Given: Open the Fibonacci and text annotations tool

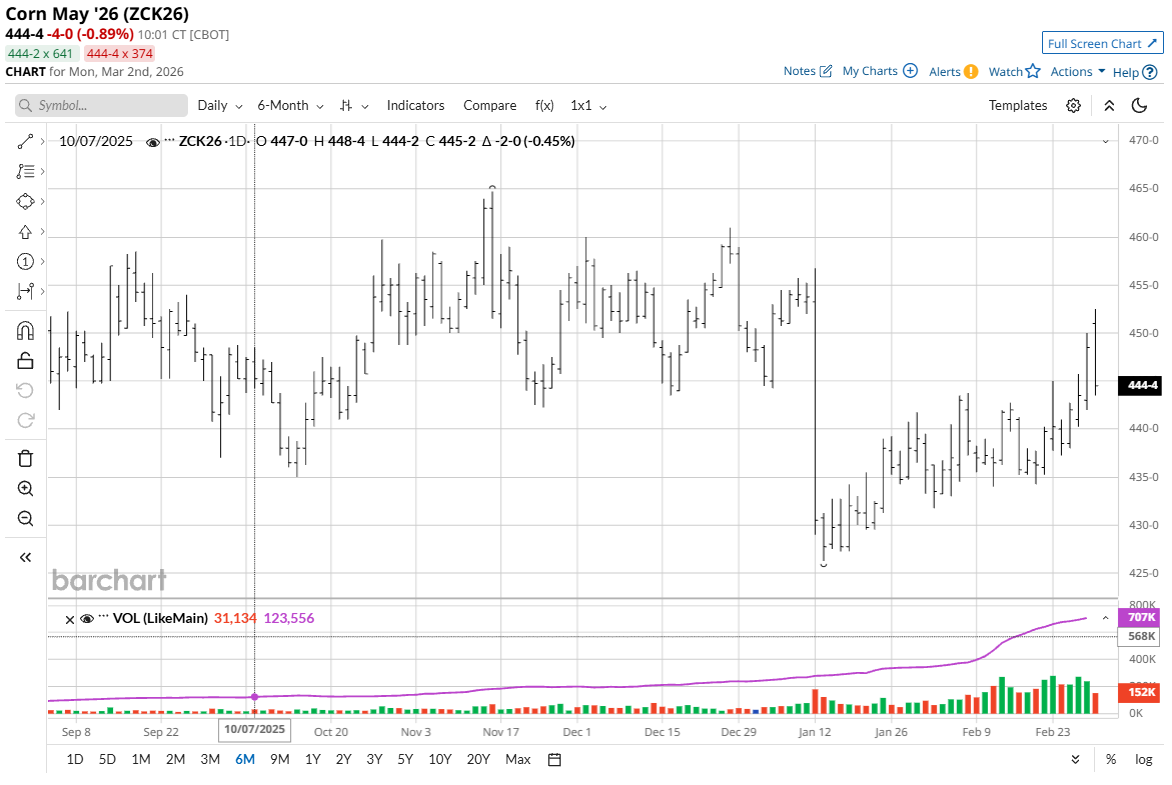Looking at the screenshot, I should click(x=25, y=171).
